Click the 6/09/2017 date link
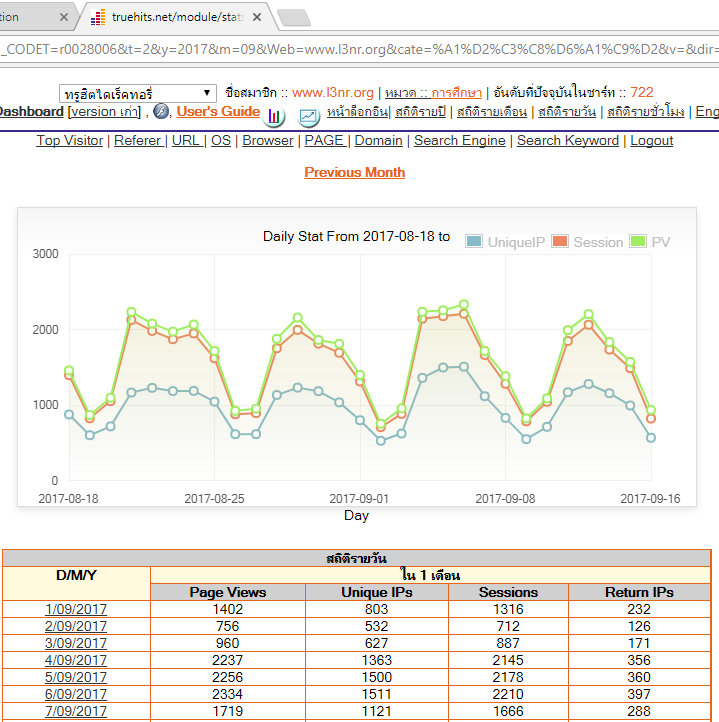This screenshot has height=722, width=719. [x=76, y=694]
